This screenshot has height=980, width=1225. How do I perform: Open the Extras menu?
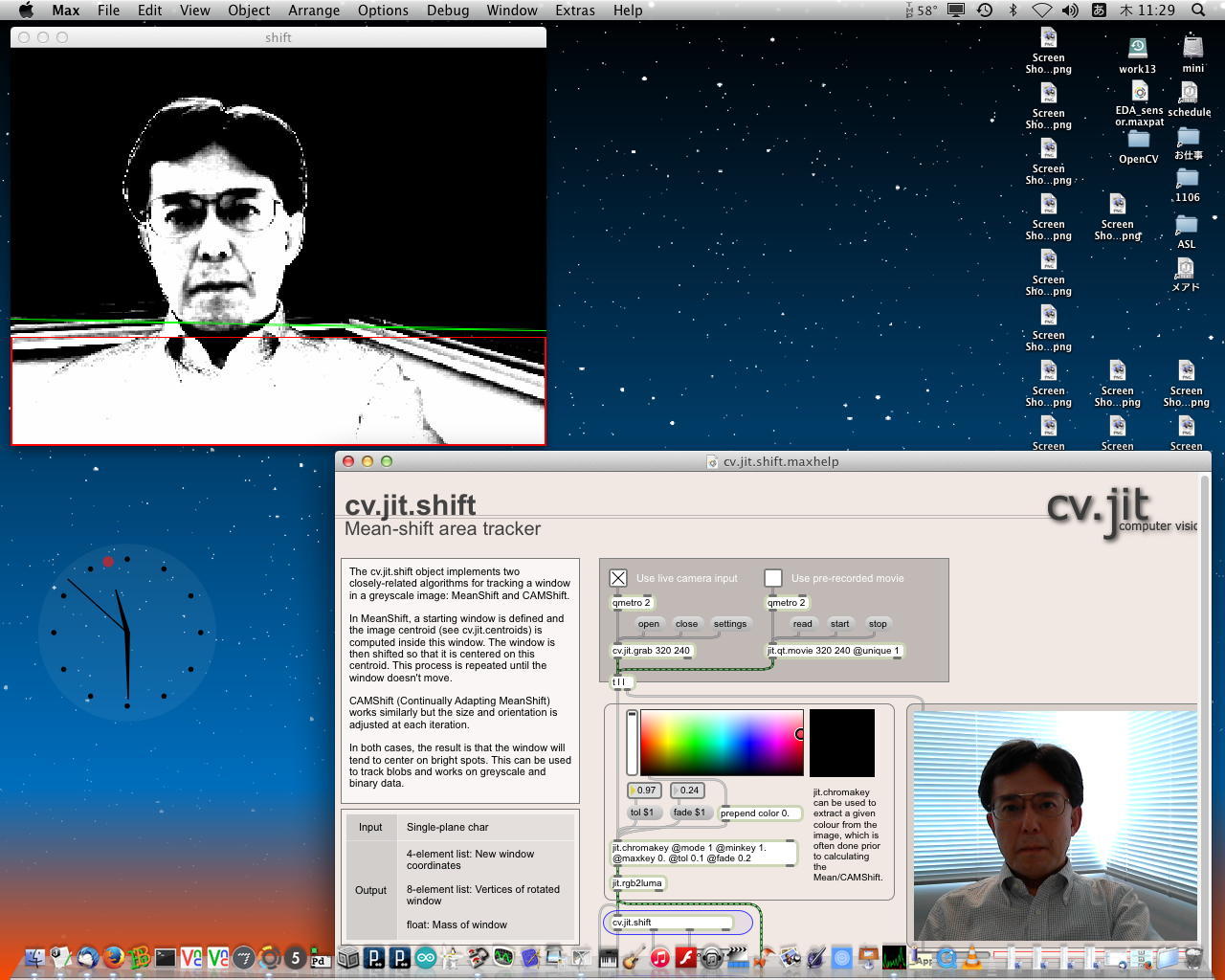pyautogui.click(x=575, y=11)
